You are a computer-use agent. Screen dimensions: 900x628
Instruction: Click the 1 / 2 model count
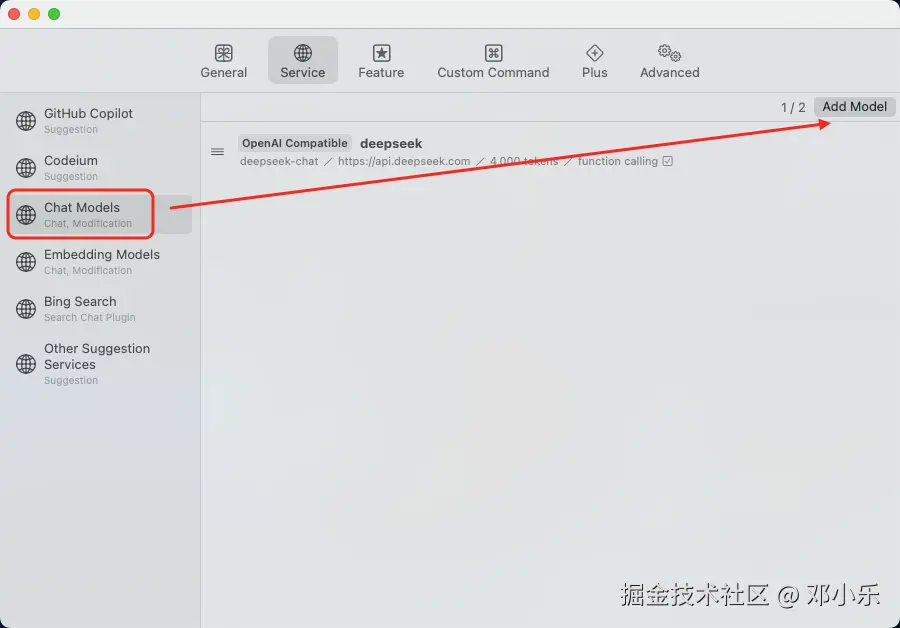pyautogui.click(x=793, y=107)
